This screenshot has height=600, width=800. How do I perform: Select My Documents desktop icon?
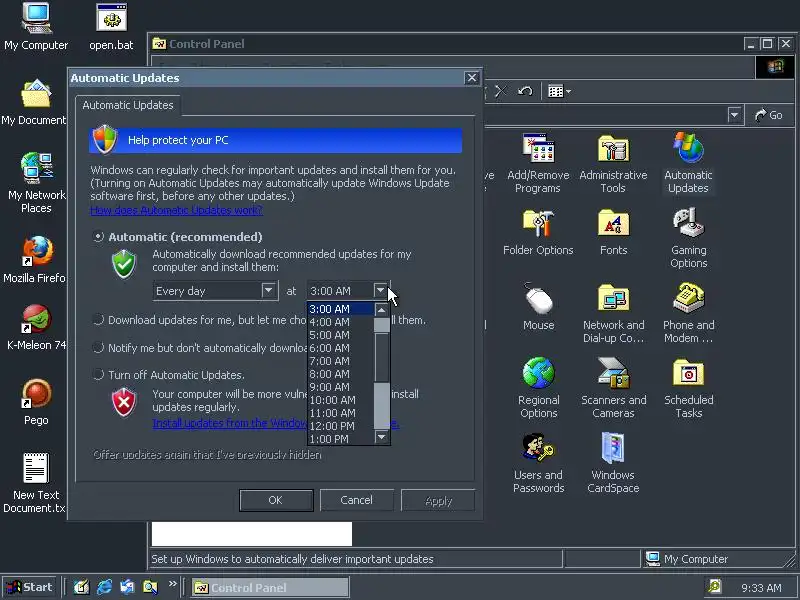pos(34,102)
